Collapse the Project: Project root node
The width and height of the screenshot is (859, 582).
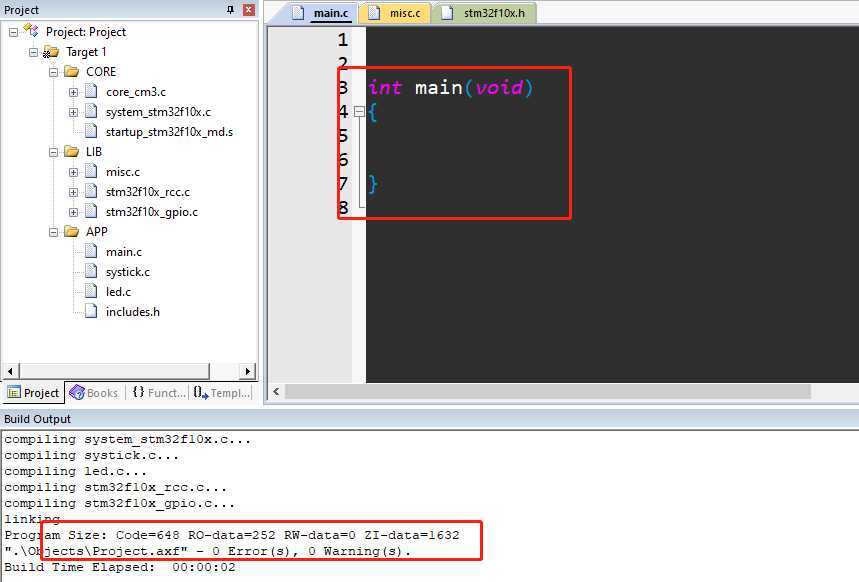[14, 32]
